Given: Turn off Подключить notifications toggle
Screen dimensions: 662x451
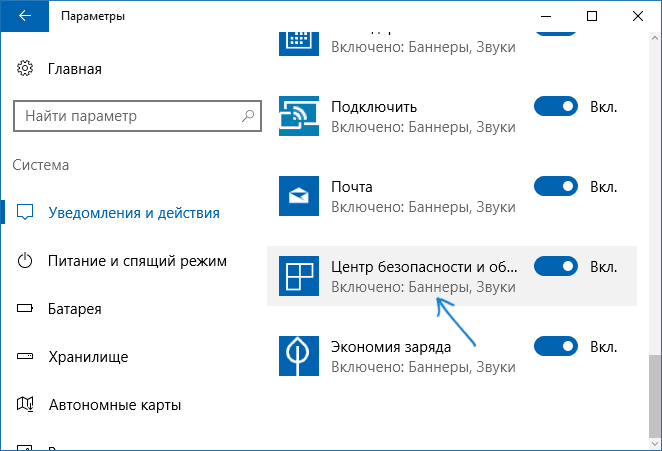Looking at the screenshot, I should click(x=556, y=106).
